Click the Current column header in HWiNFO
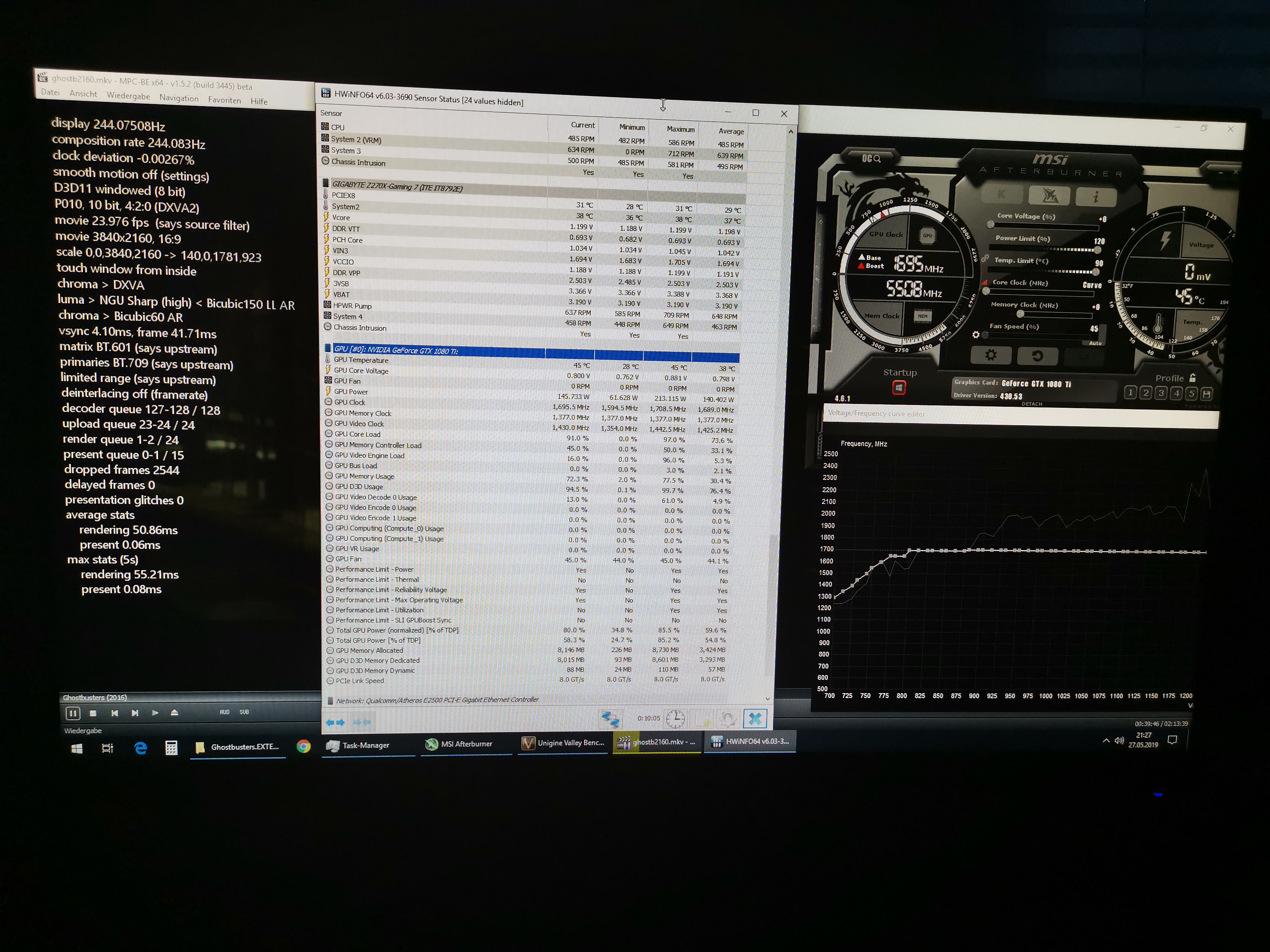The height and width of the screenshot is (952, 1270). tap(583, 125)
